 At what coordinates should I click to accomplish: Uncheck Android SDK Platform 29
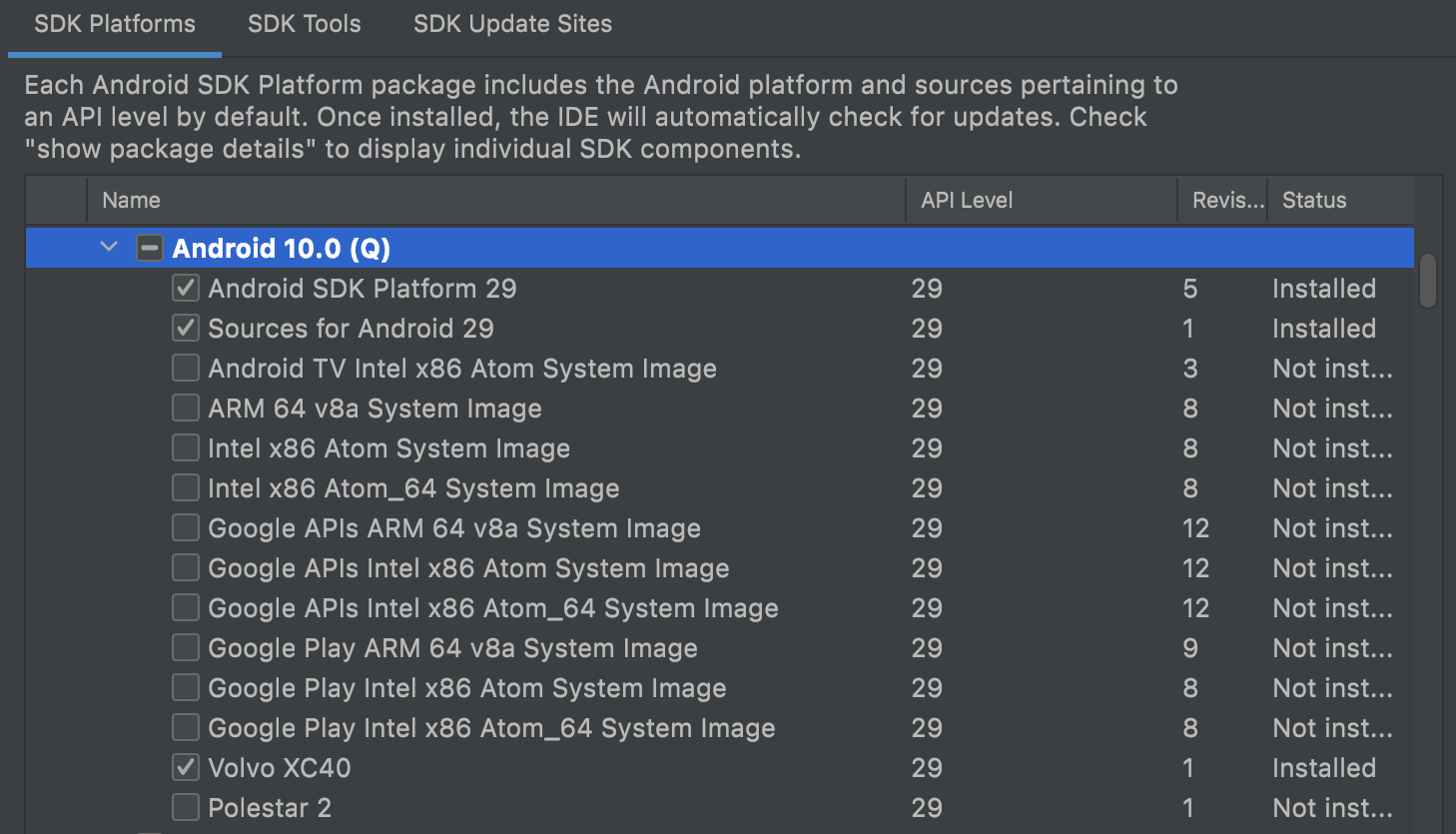186,289
